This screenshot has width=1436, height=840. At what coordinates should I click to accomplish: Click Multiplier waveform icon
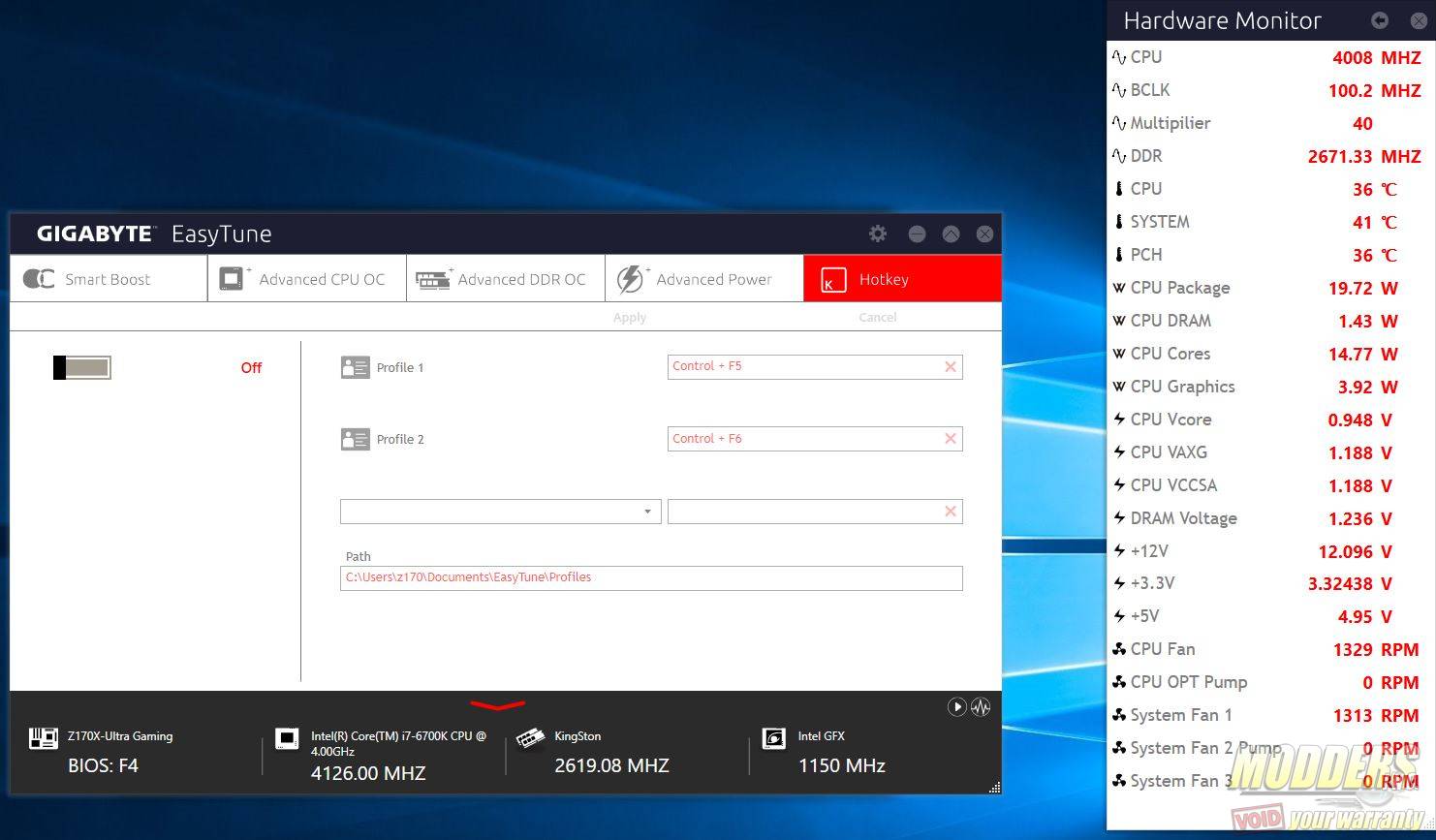click(1119, 123)
